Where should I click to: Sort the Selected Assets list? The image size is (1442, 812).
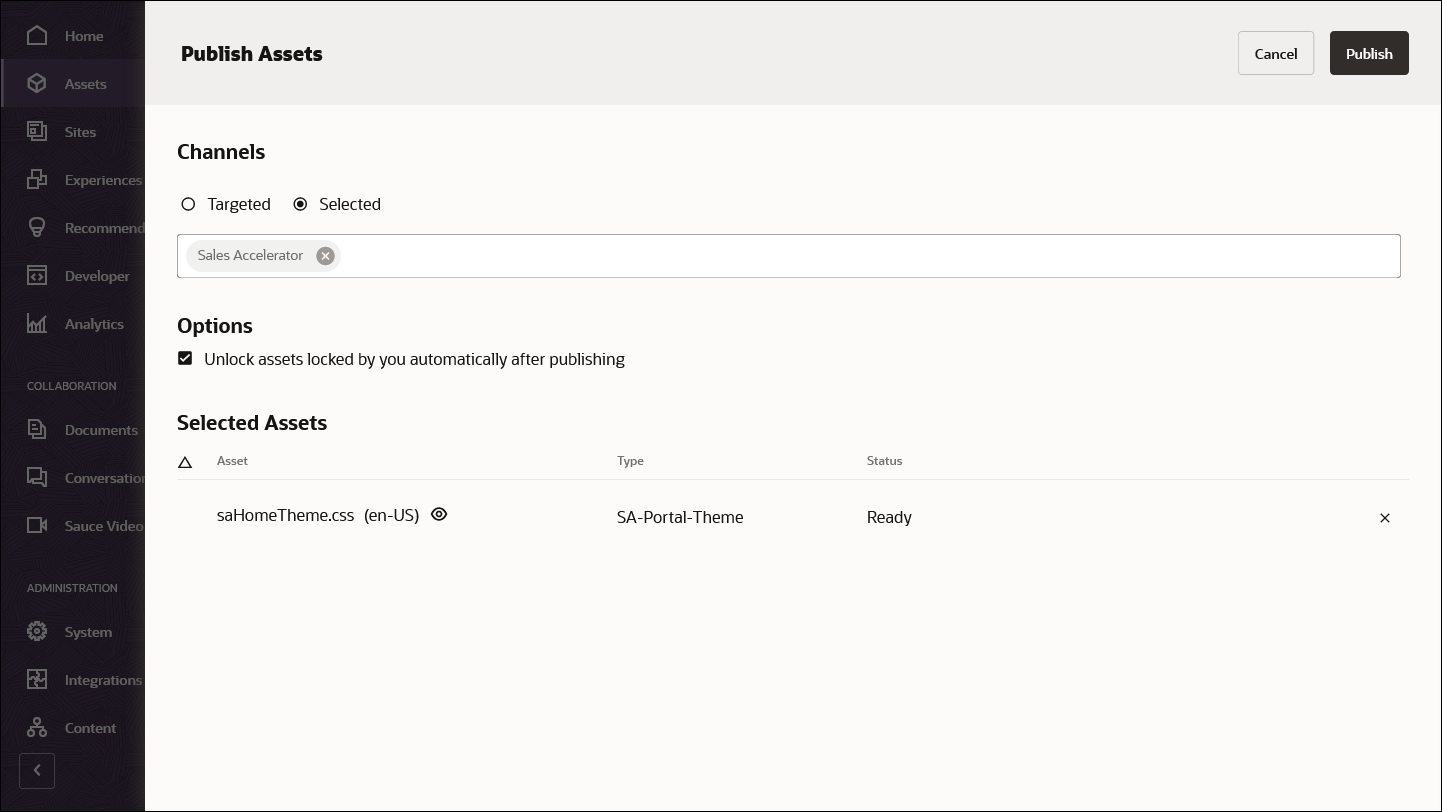point(185,462)
